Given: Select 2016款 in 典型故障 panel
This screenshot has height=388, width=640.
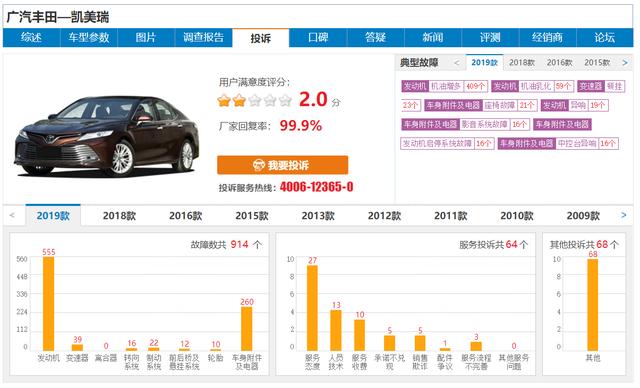Looking at the screenshot, I should tap(560, 63).
